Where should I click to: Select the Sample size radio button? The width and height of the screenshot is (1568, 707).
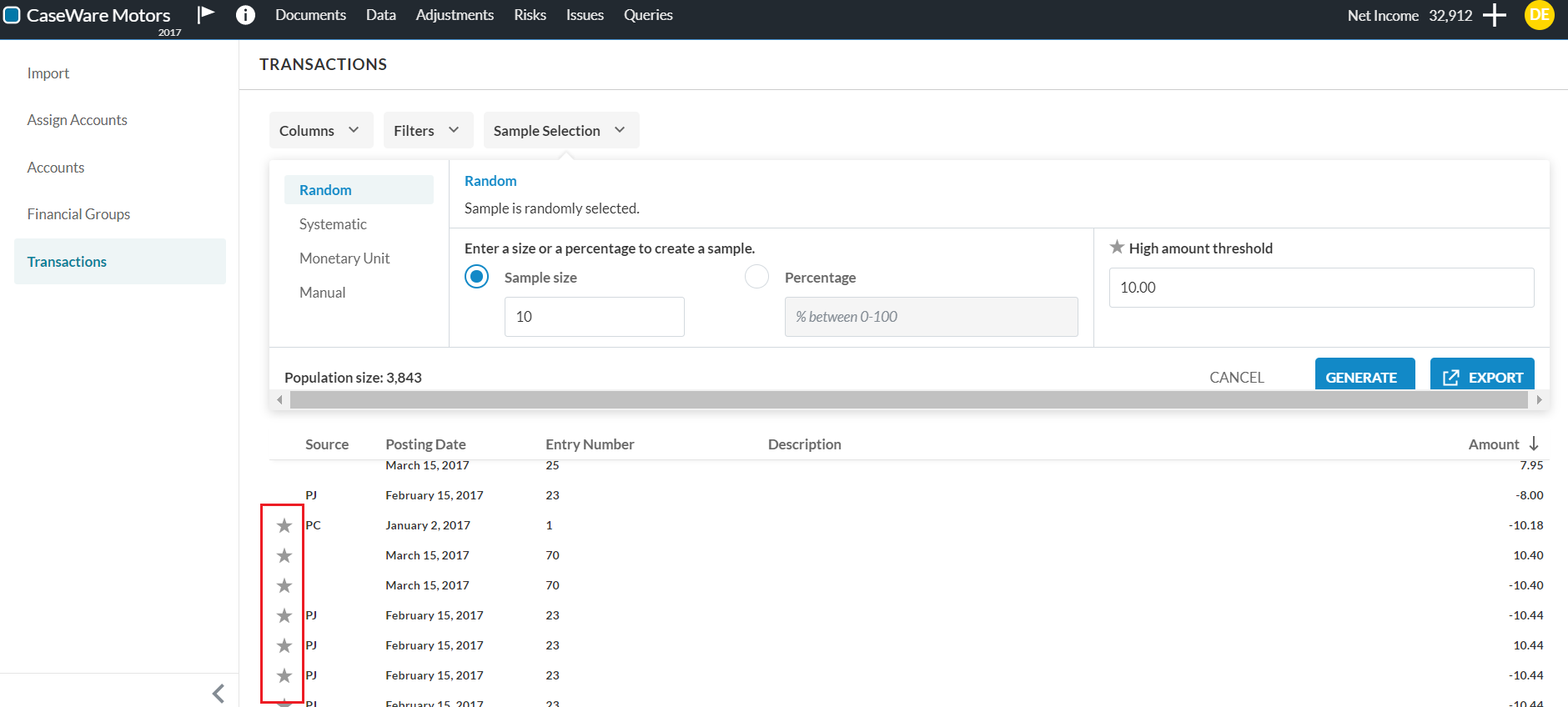point(476,277)
